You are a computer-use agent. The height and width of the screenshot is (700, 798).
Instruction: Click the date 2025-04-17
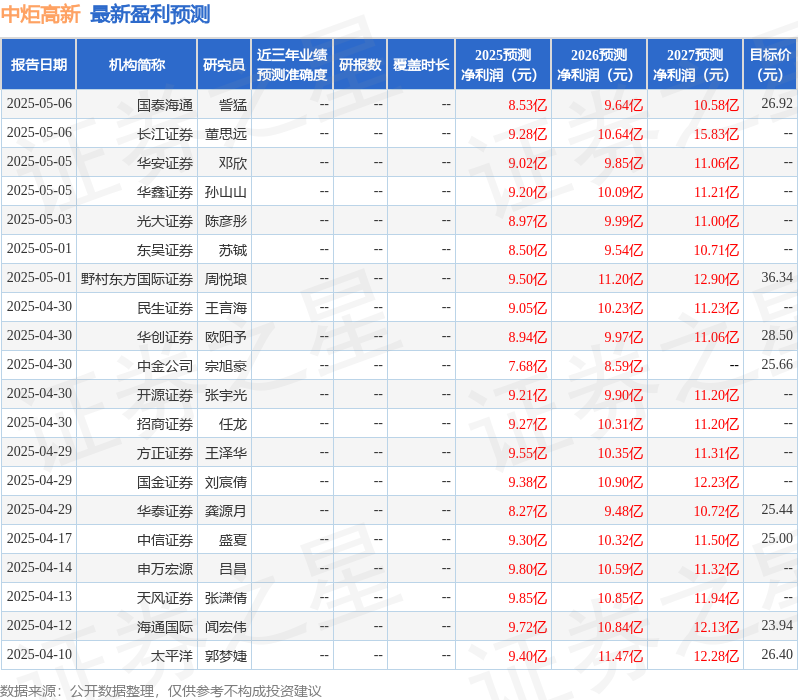[39, 539]
